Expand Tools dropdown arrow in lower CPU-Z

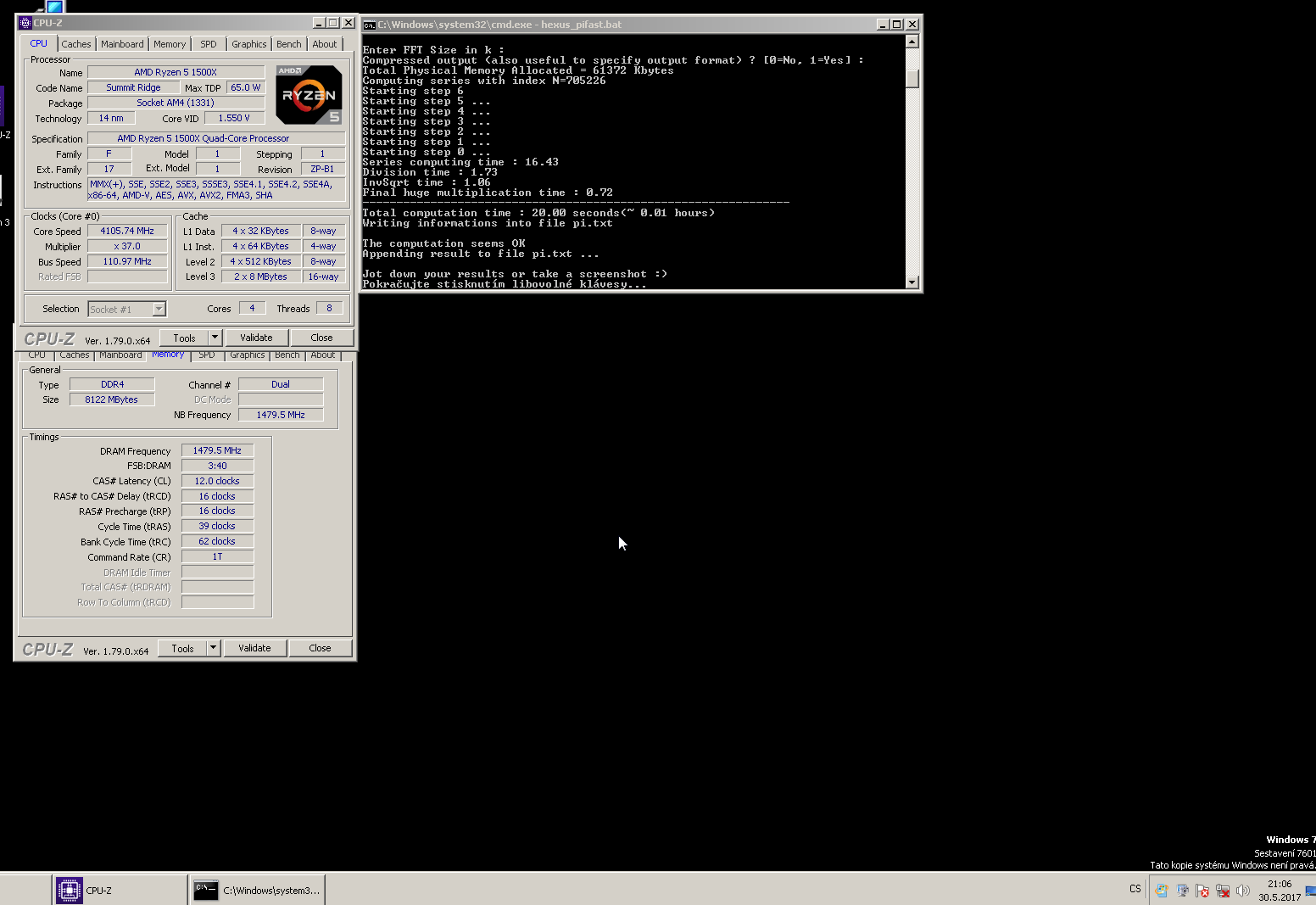pyautogui.click(x=214, y=648)
